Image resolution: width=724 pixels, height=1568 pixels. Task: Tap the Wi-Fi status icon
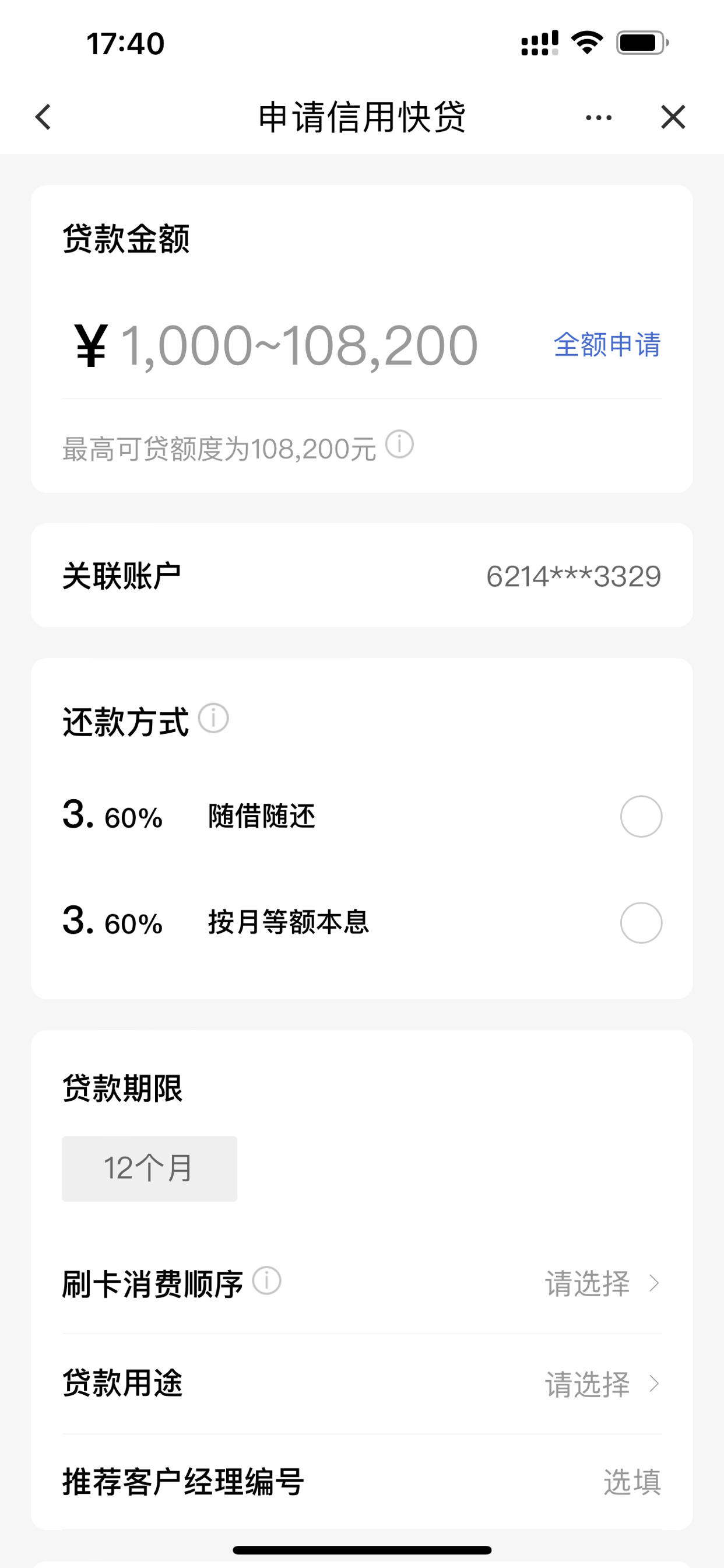pyautogui.click(x=587, y=43)
